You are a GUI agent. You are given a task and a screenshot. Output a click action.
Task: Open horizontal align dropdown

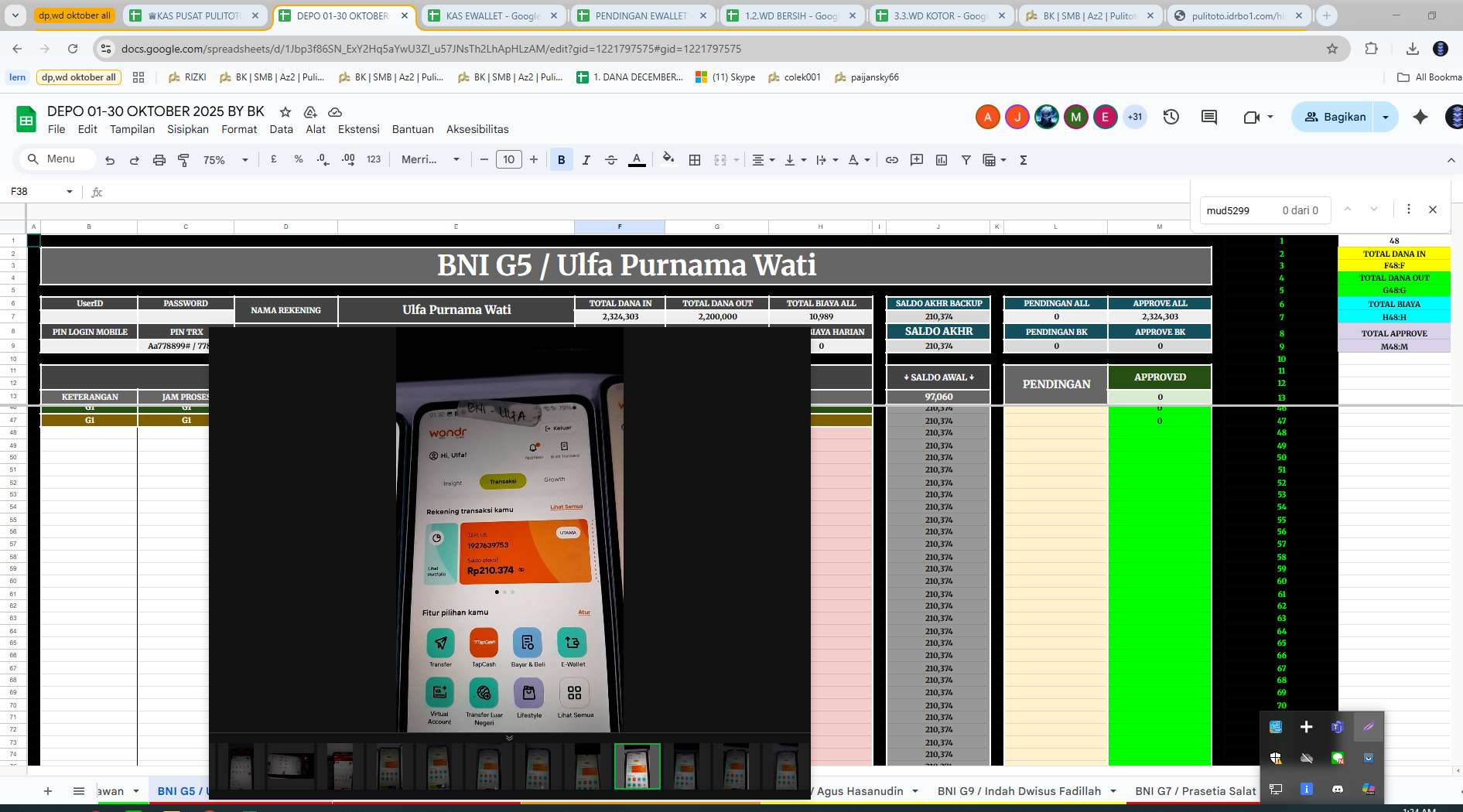(x=764, y=160)
